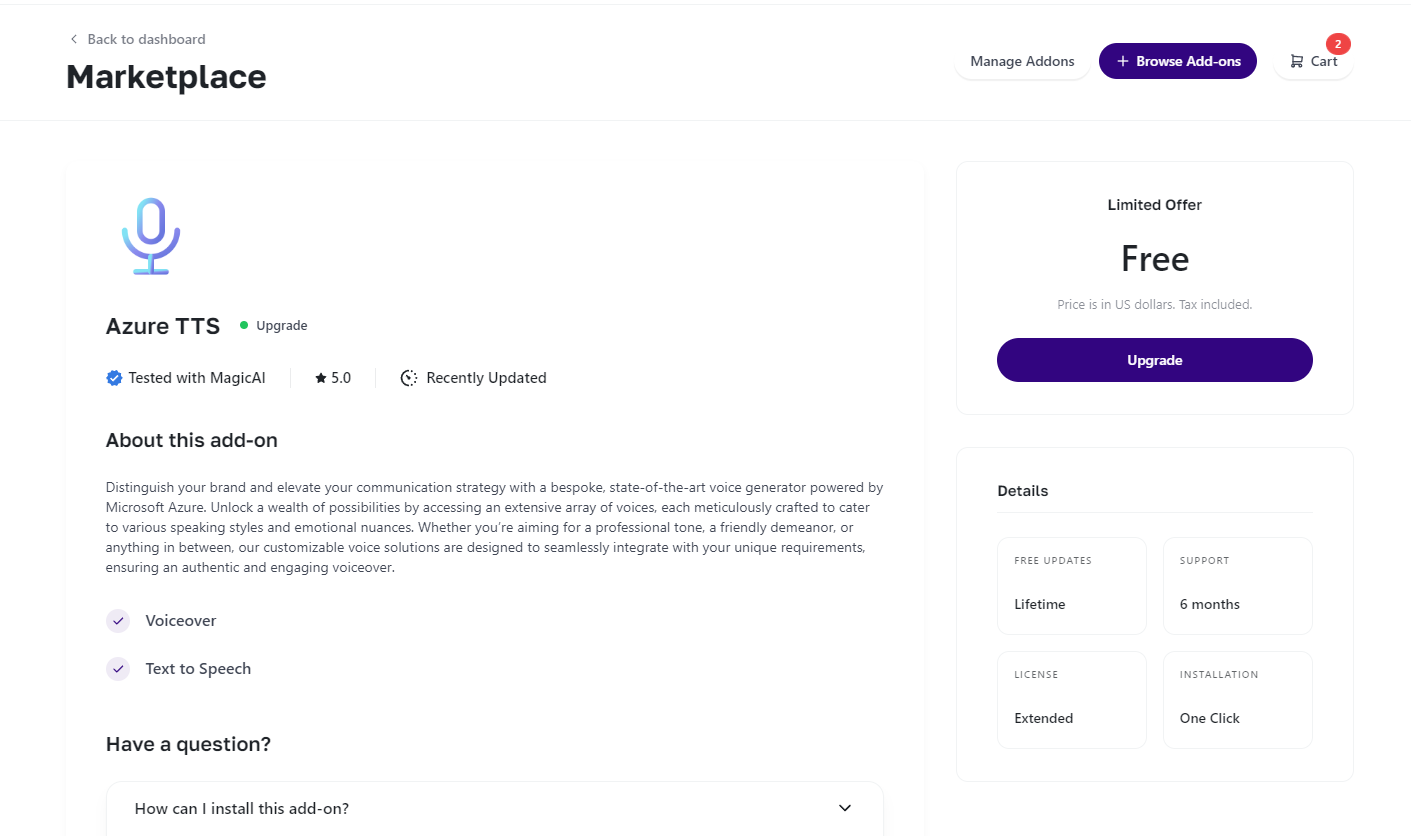Click the License Extended detail card
The height and width of the screenshot is (836, 1411).
click(1071, 700)
